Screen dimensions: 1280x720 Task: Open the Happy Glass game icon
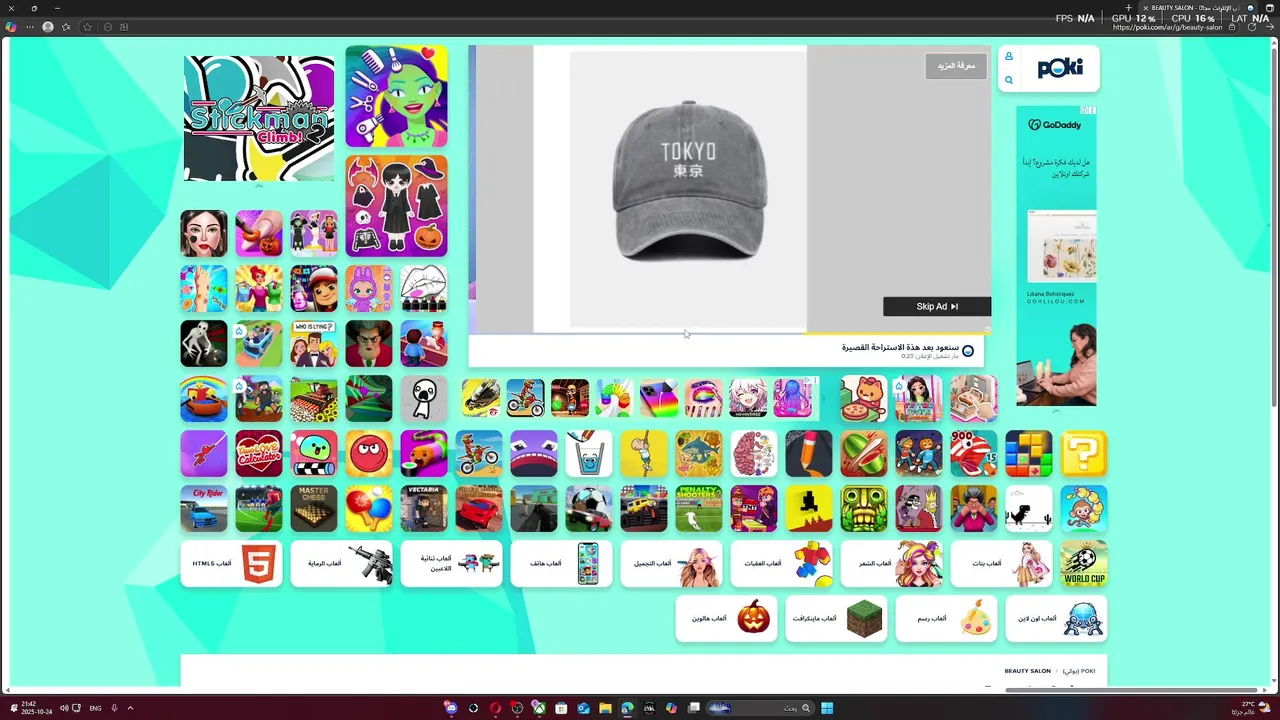(x=589, y=454)
